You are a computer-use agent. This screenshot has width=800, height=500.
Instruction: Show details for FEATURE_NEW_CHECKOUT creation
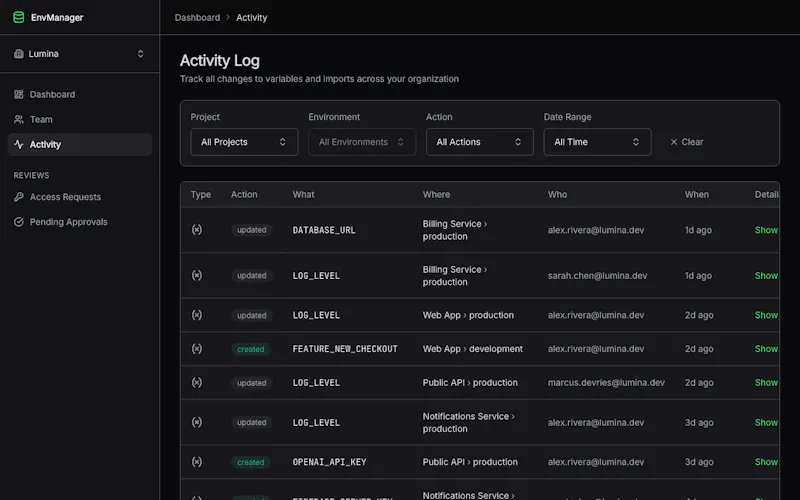click(766, 349)
